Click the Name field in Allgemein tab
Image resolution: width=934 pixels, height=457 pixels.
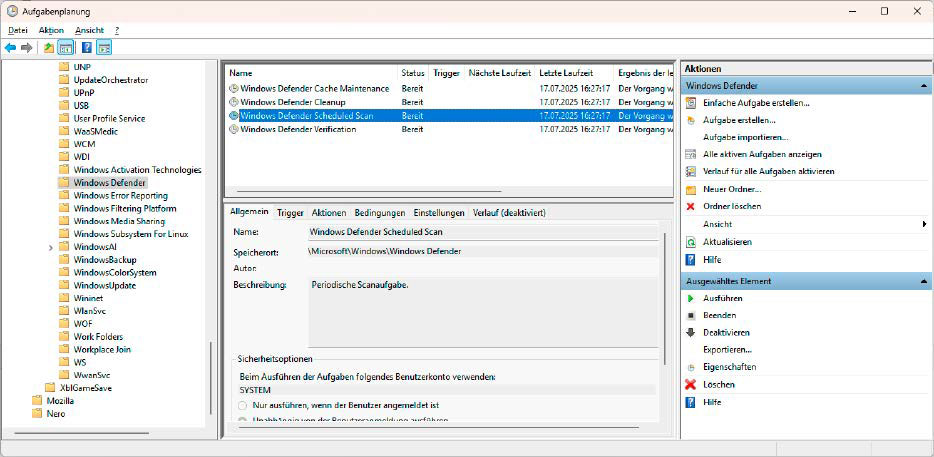(483, 232)
